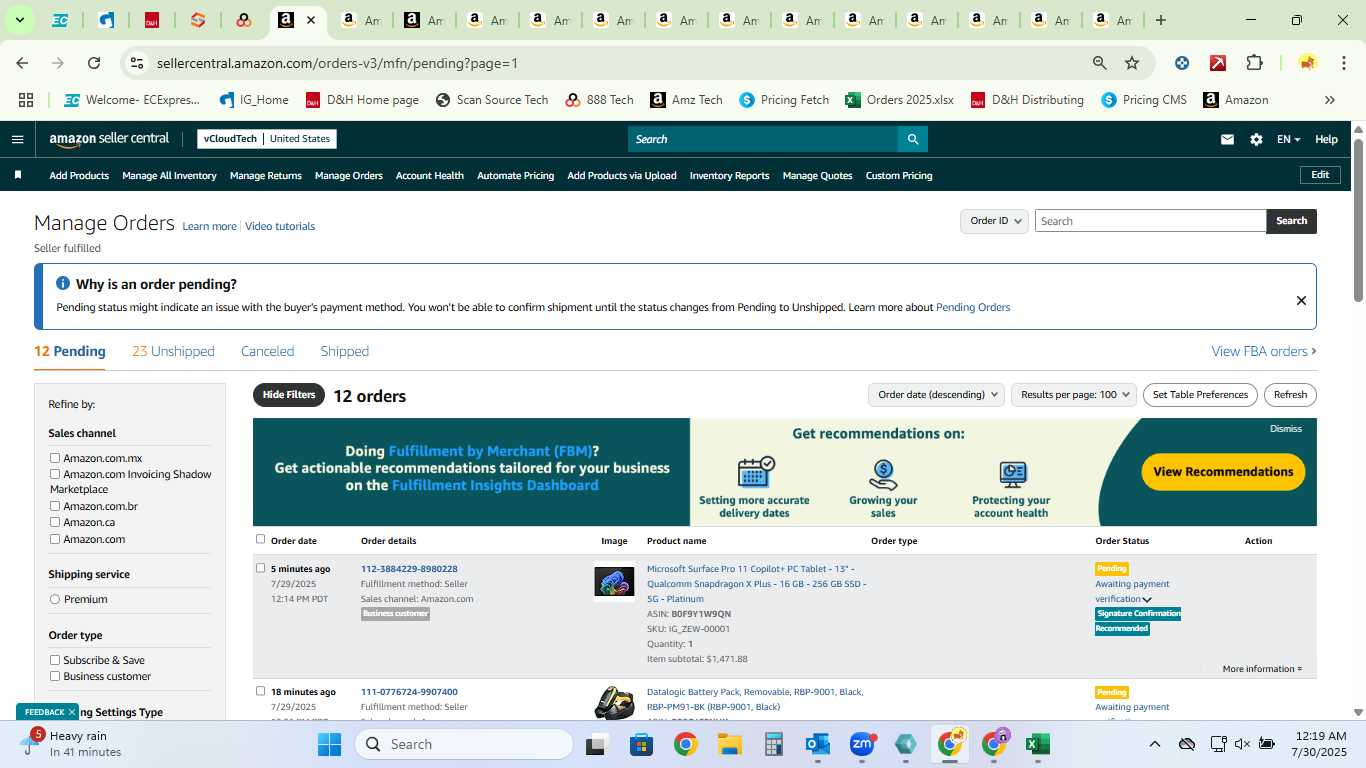Open the Extensions puzzle icon
The height and width of the screenshot is (768, 1366).
point(1254,63)
